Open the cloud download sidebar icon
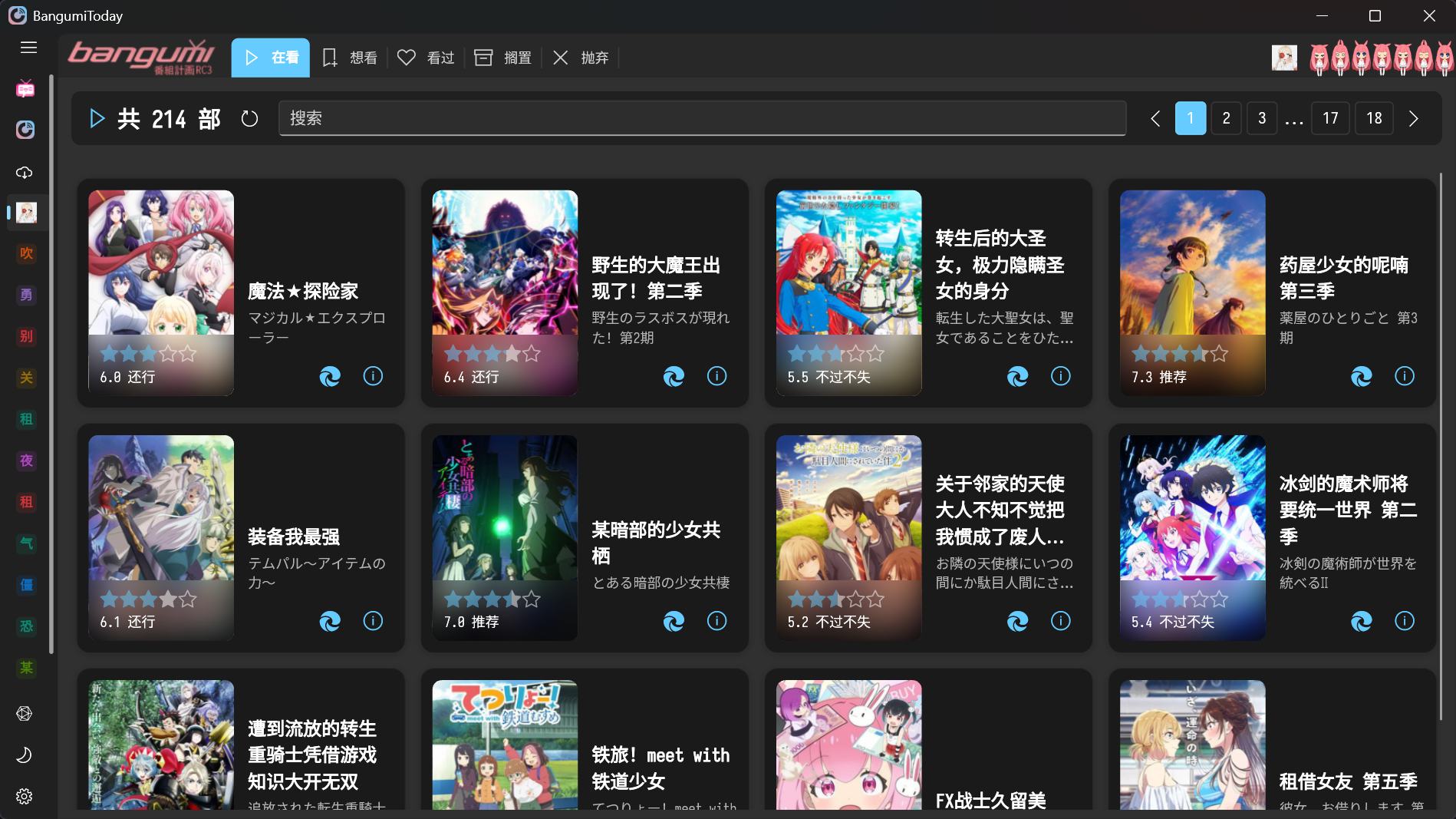 tap(25, 172)
